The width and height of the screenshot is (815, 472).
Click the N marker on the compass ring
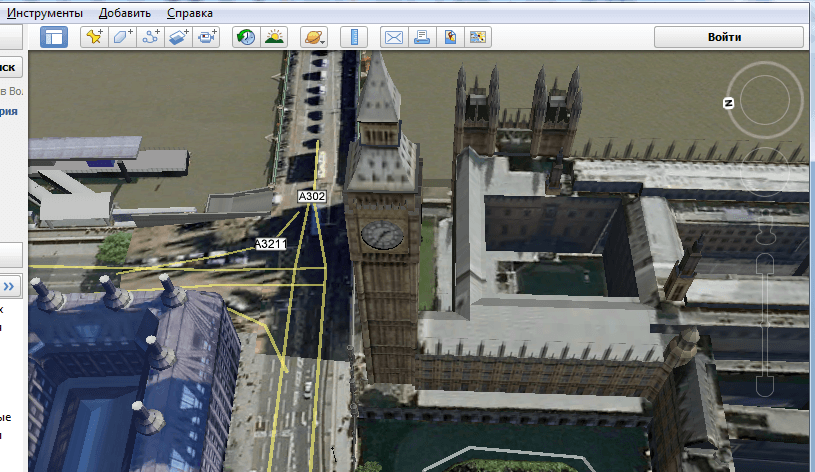(729, 103)
